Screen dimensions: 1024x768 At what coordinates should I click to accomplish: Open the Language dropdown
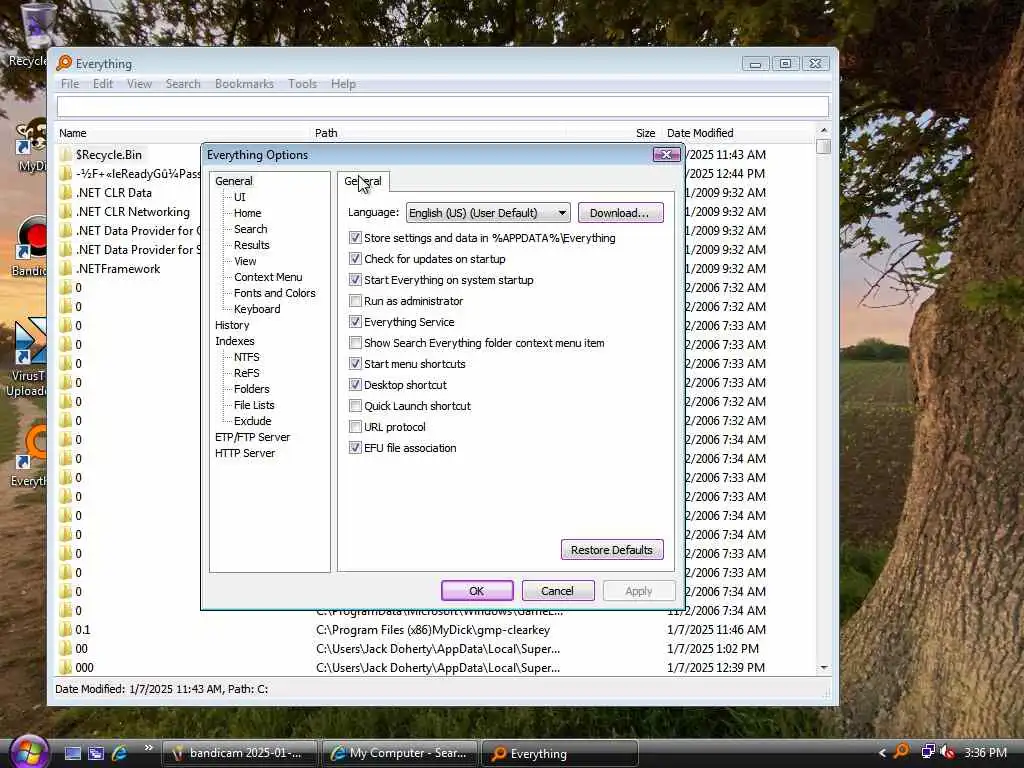tap(488, 213)
